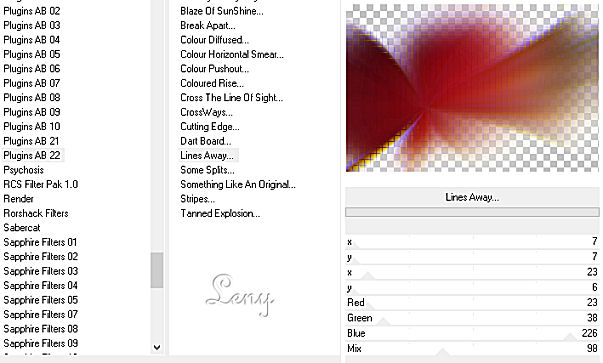The width and height of the screenshot is (603, 363).
Task: Select the Plugins AB 22 category
Action: click(32, 155)
